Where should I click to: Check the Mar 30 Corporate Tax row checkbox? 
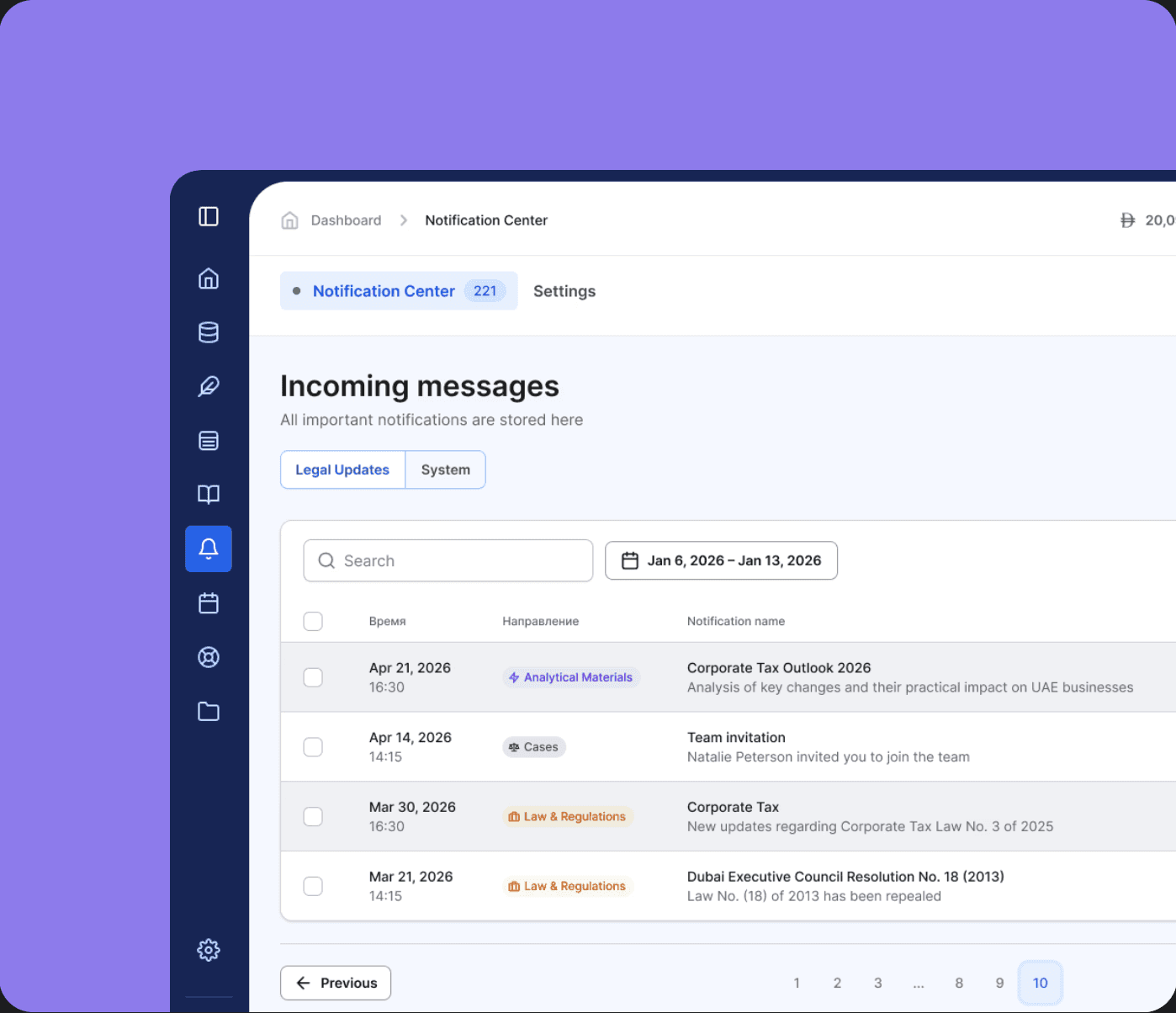313,816
